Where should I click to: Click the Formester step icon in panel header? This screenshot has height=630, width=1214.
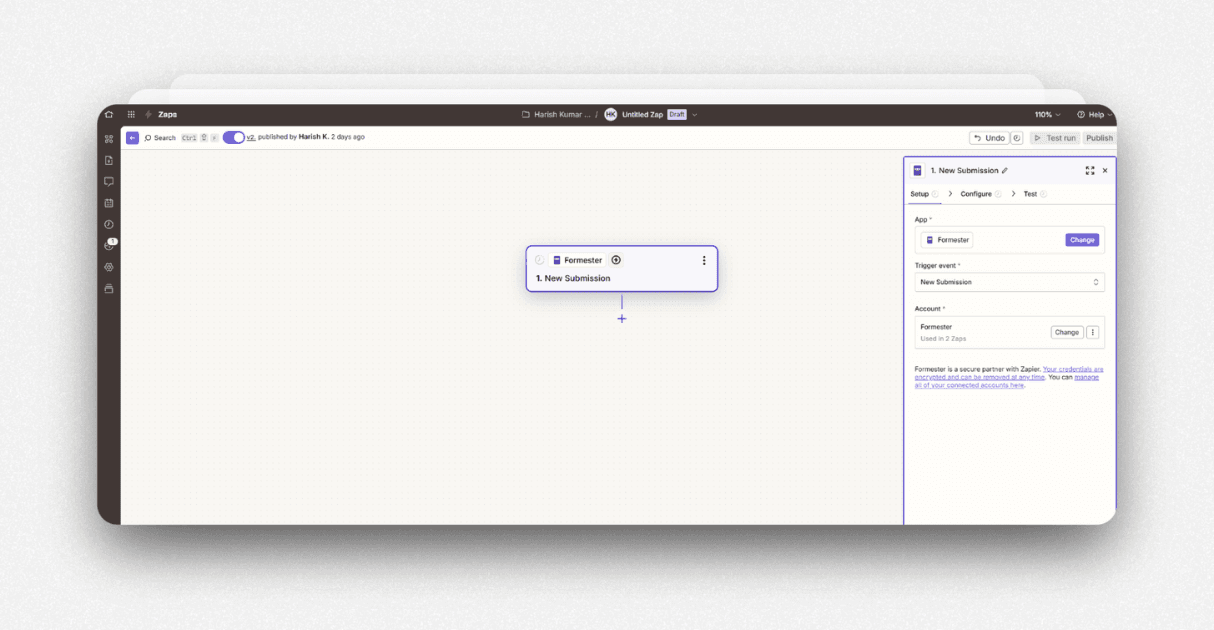click(x=918, y=171)
